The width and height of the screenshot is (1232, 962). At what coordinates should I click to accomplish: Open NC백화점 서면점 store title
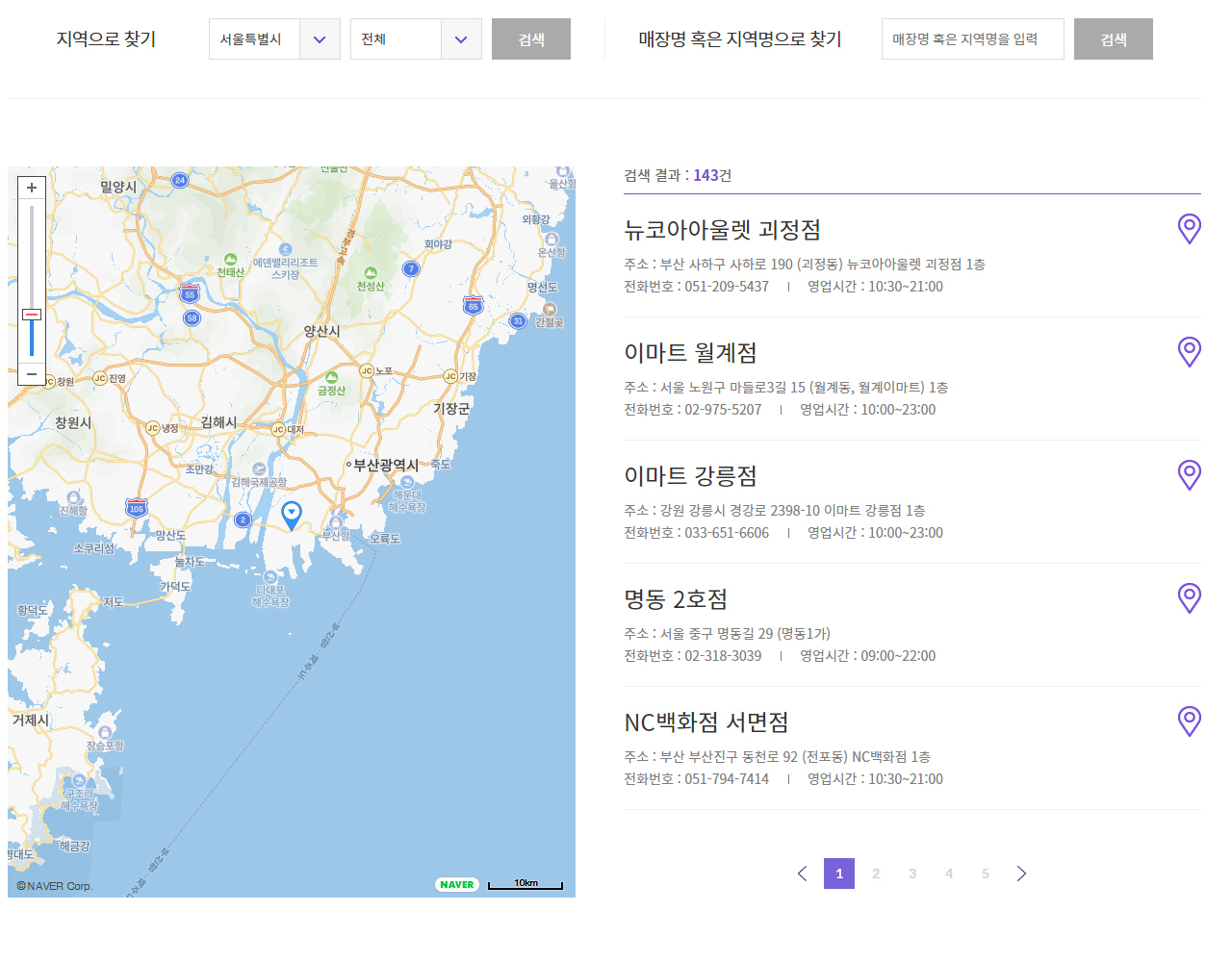click(706, 722)
